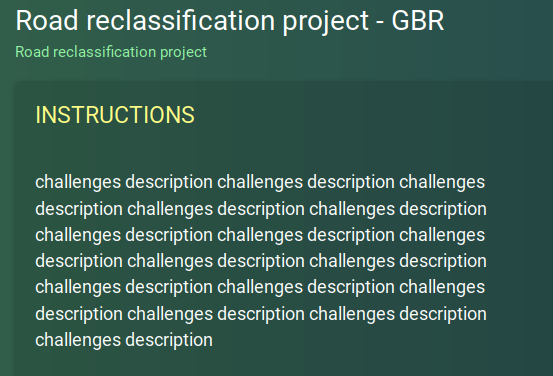Click the dash in the page title
This screenshot has height=376, width=553.
(380, 22)
